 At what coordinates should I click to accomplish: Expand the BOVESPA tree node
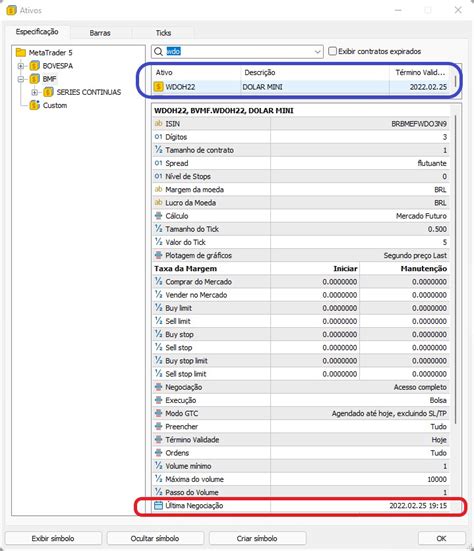(x=21, y=66)
